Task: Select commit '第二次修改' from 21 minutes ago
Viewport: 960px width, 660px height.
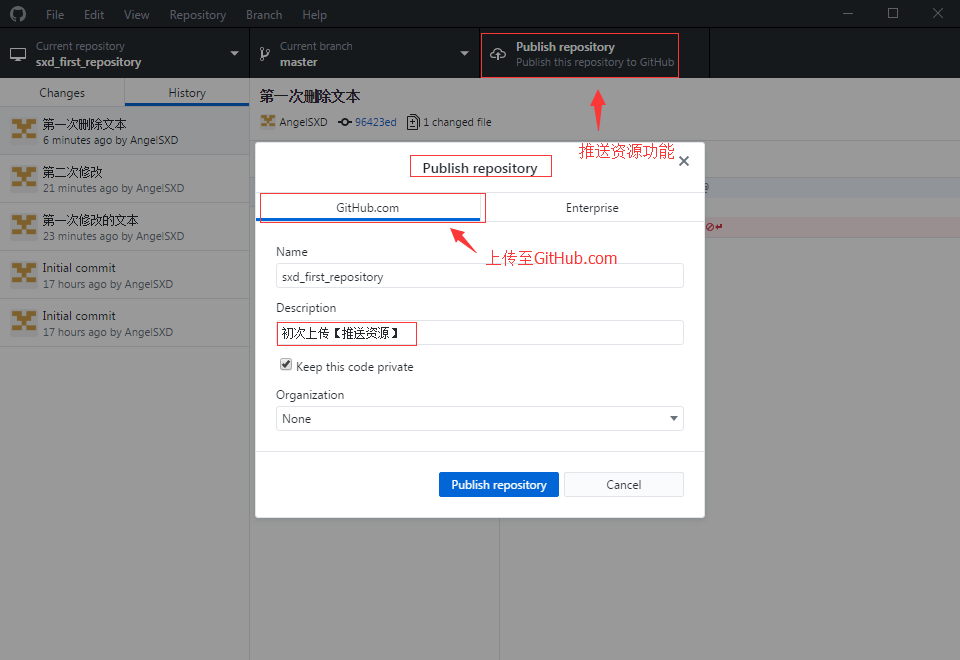Action: [124, 179]
